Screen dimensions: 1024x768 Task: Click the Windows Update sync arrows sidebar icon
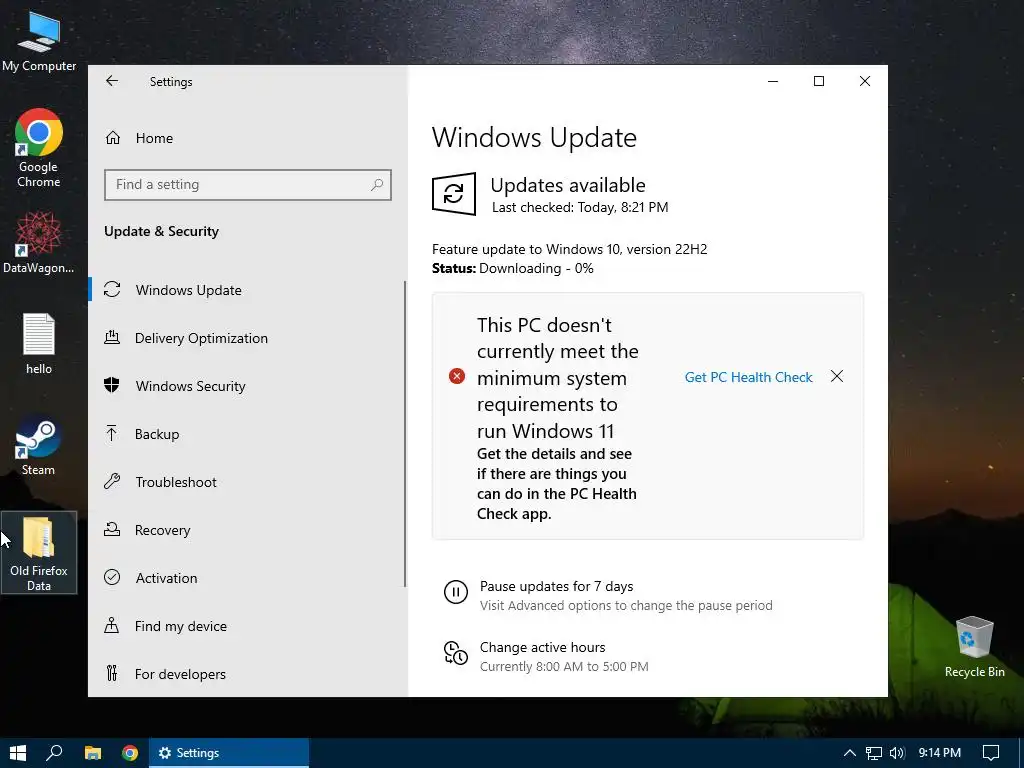(112, 289)
